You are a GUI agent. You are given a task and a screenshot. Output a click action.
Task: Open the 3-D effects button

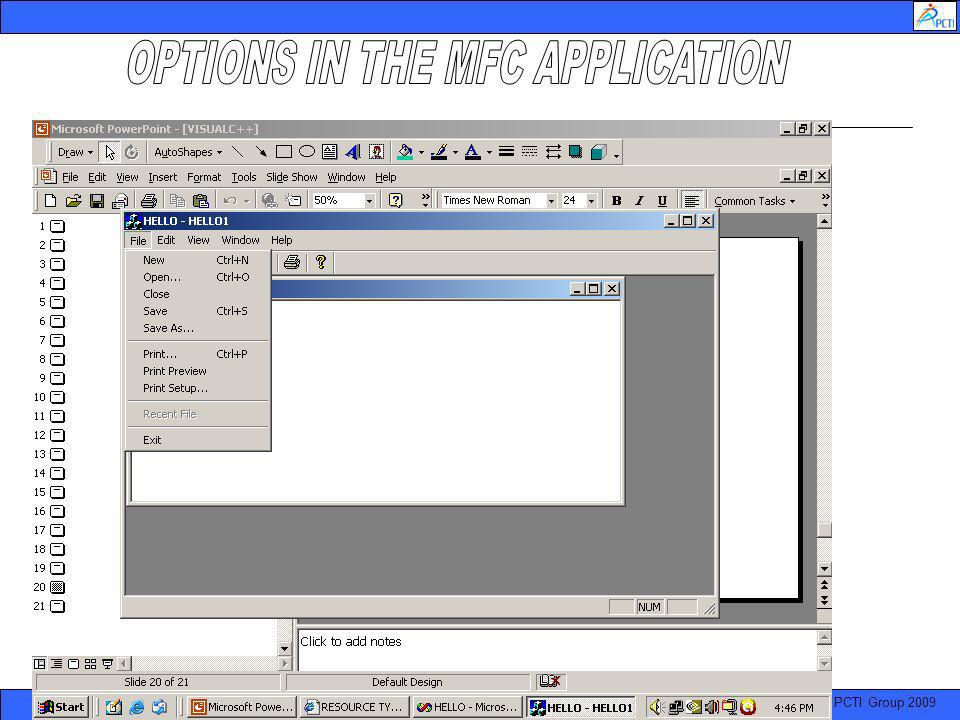(598, 152)
